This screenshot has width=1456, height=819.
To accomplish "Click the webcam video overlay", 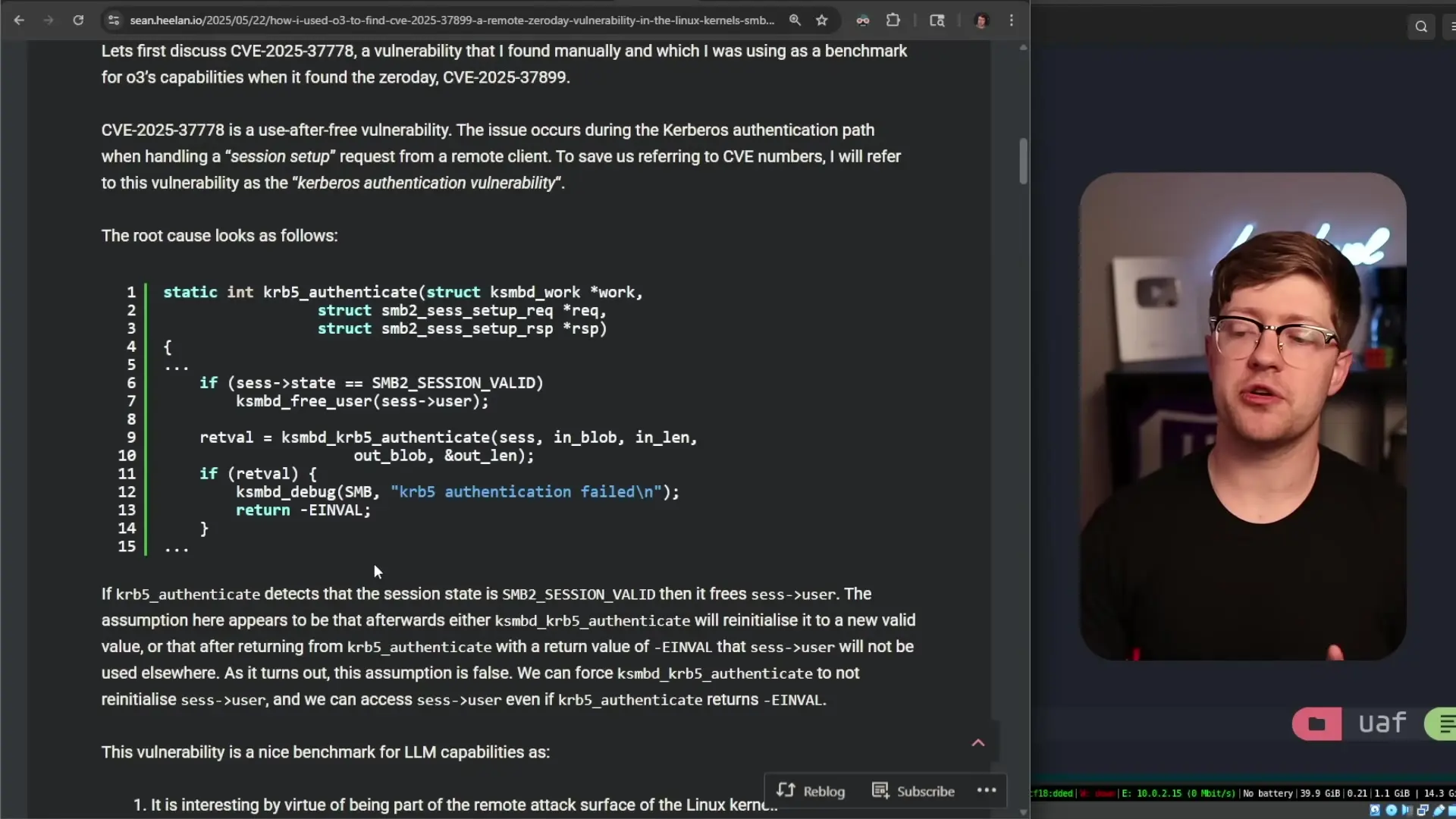I will coord(1242,416).
